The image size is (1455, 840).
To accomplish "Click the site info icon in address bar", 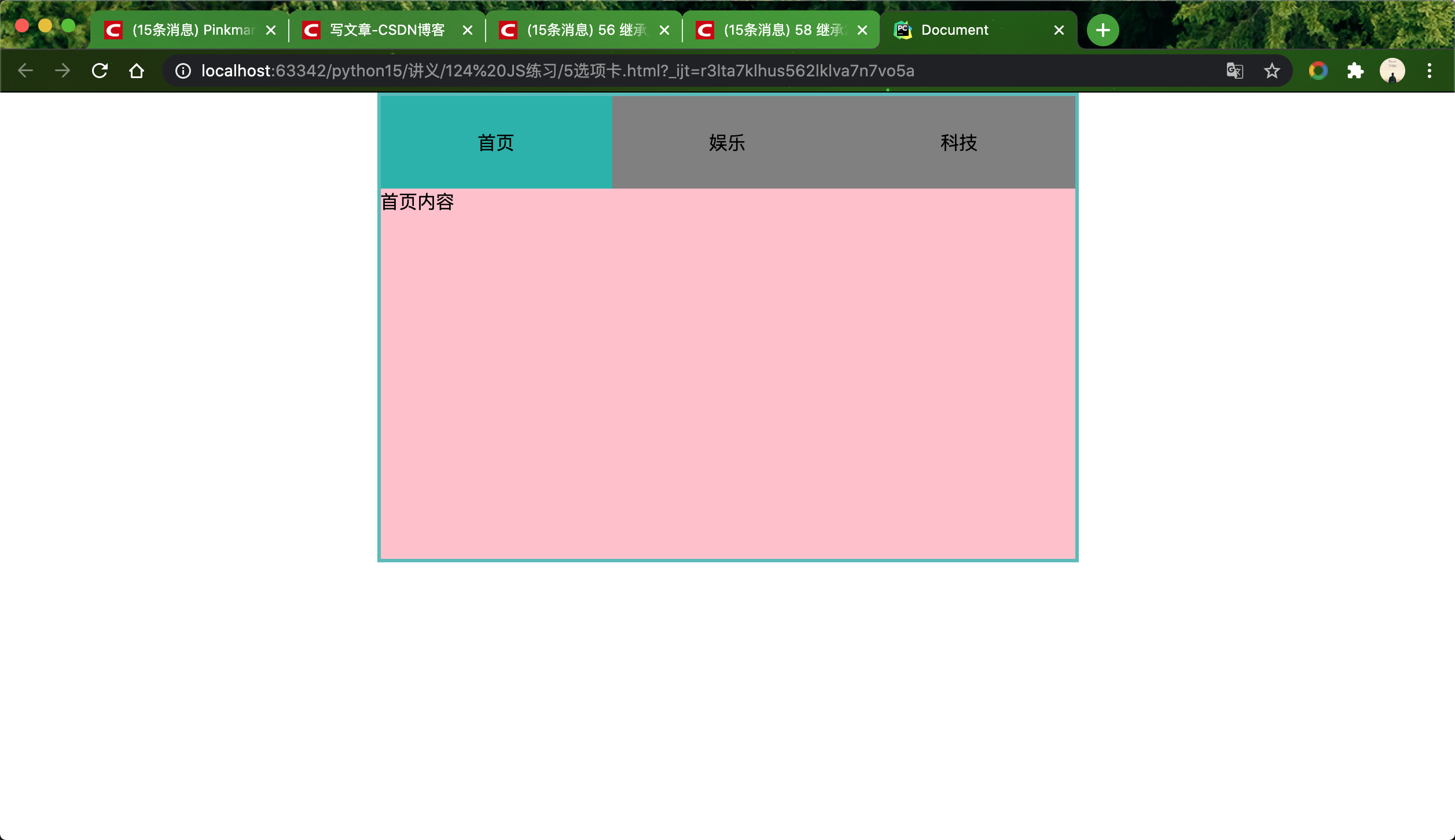I will 182,71.
